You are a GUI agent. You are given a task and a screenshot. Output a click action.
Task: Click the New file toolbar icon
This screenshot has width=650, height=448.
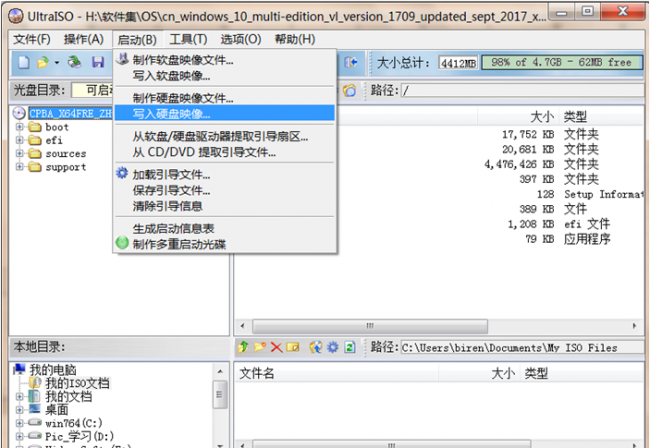[24, 63]
